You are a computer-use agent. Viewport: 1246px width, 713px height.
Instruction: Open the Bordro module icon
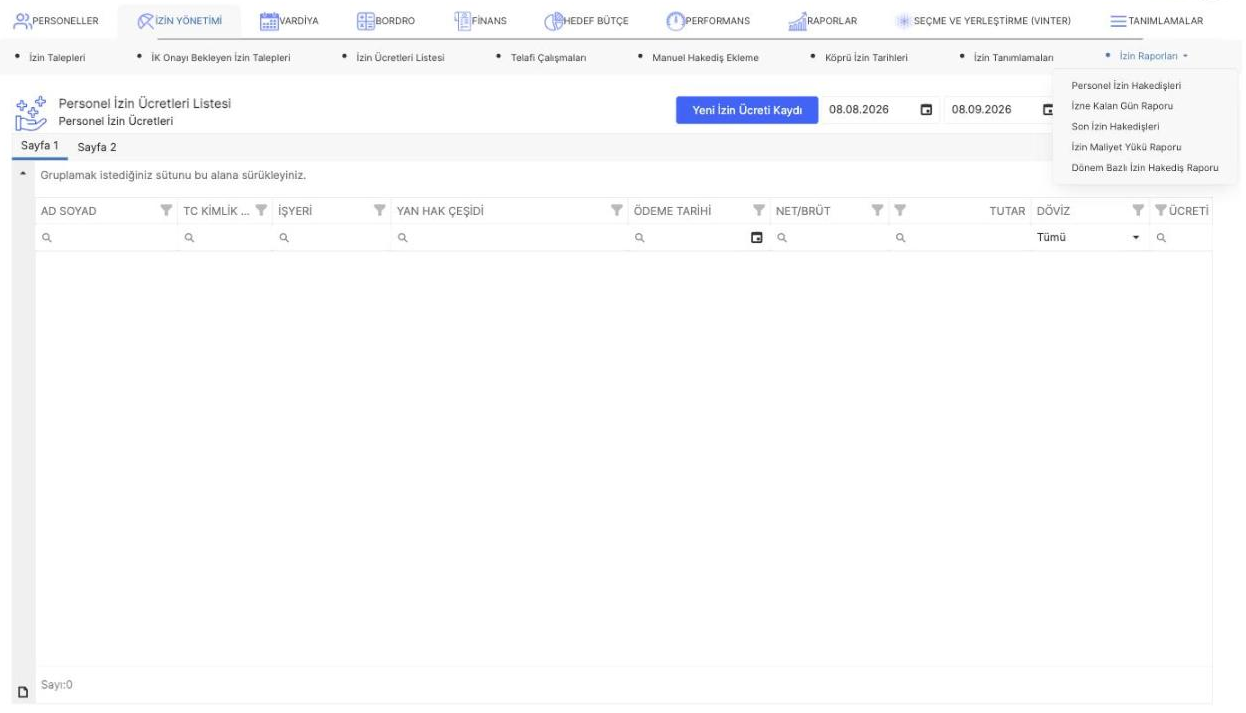364,21
